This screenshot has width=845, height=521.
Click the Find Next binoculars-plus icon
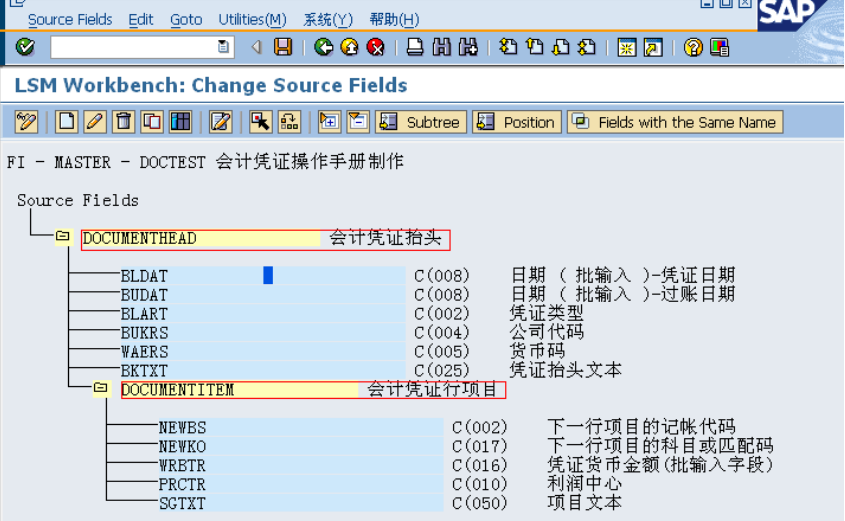(x=468, y=47)
